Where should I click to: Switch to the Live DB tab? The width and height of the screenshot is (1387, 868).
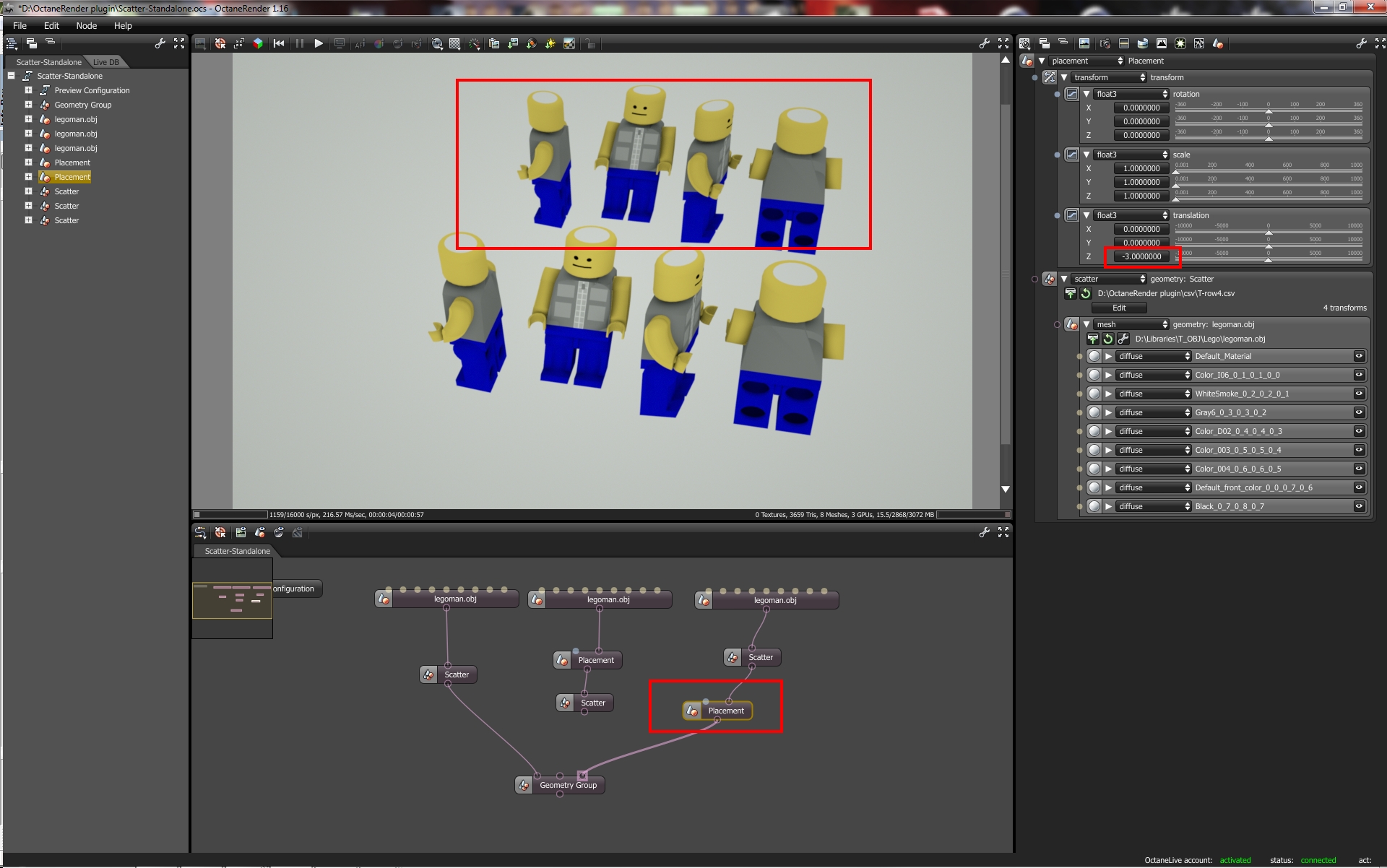(105, 62)
